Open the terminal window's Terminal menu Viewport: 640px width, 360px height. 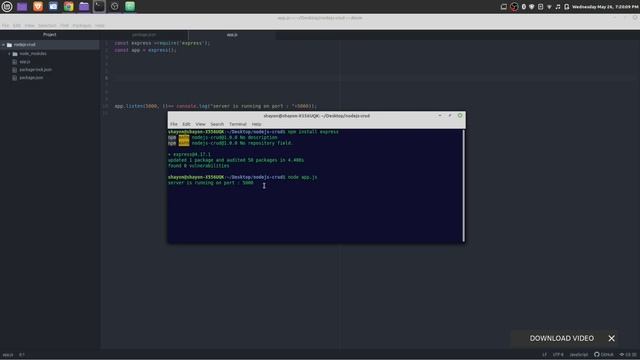click(x=238, y=124)
